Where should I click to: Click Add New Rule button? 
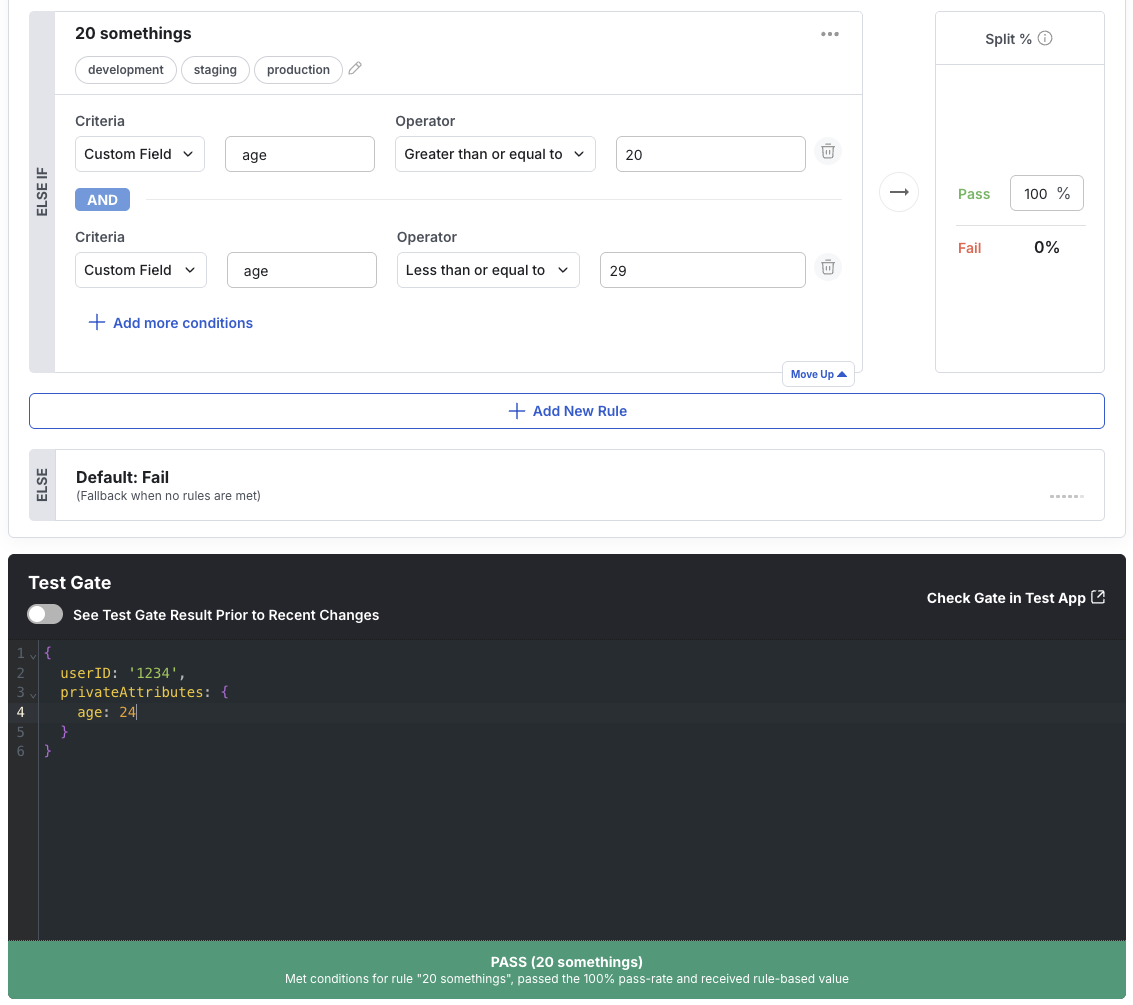click(566, 411)
